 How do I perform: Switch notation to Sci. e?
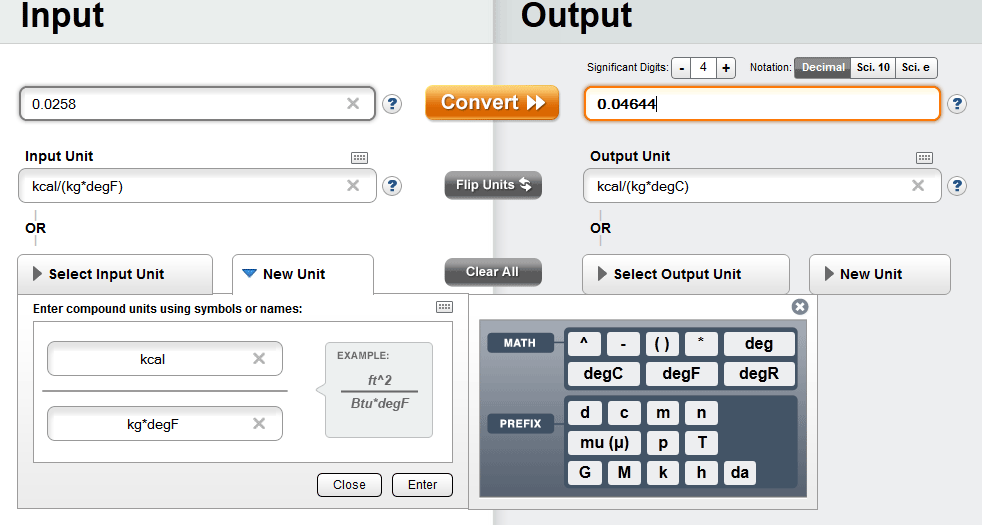point(916,68)
